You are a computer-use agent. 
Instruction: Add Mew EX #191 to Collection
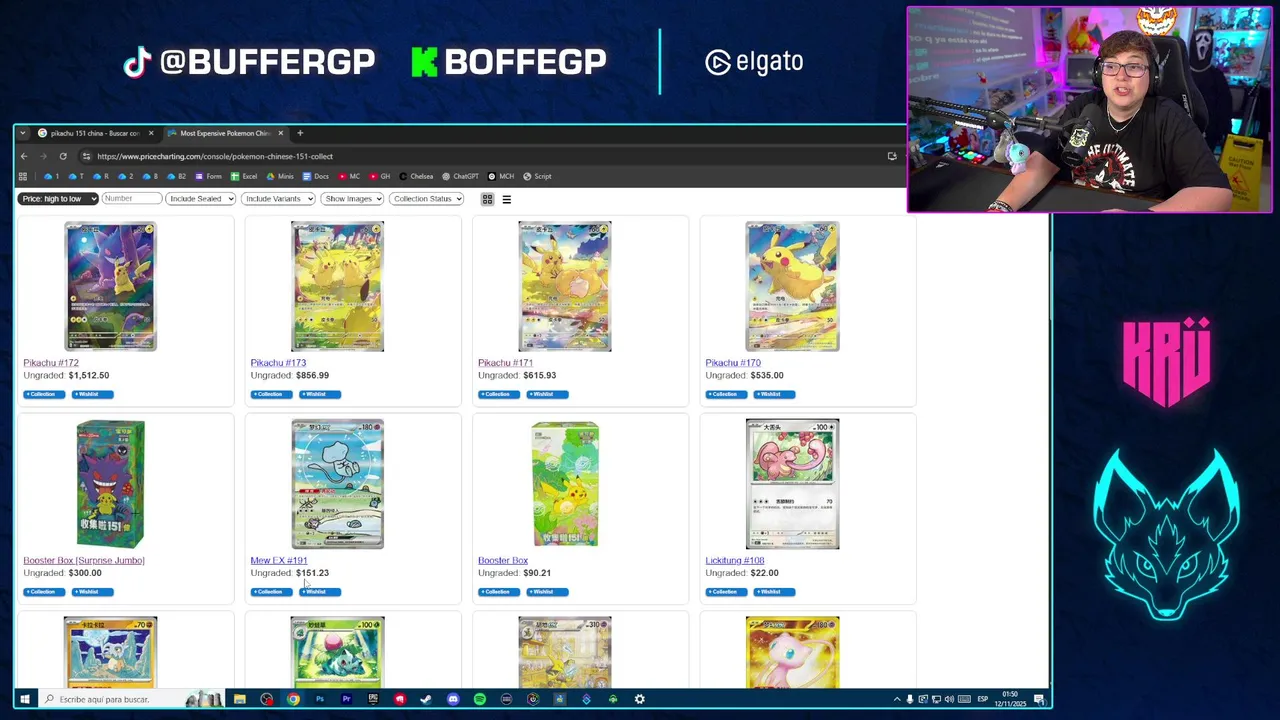click(x=270, y=591)
